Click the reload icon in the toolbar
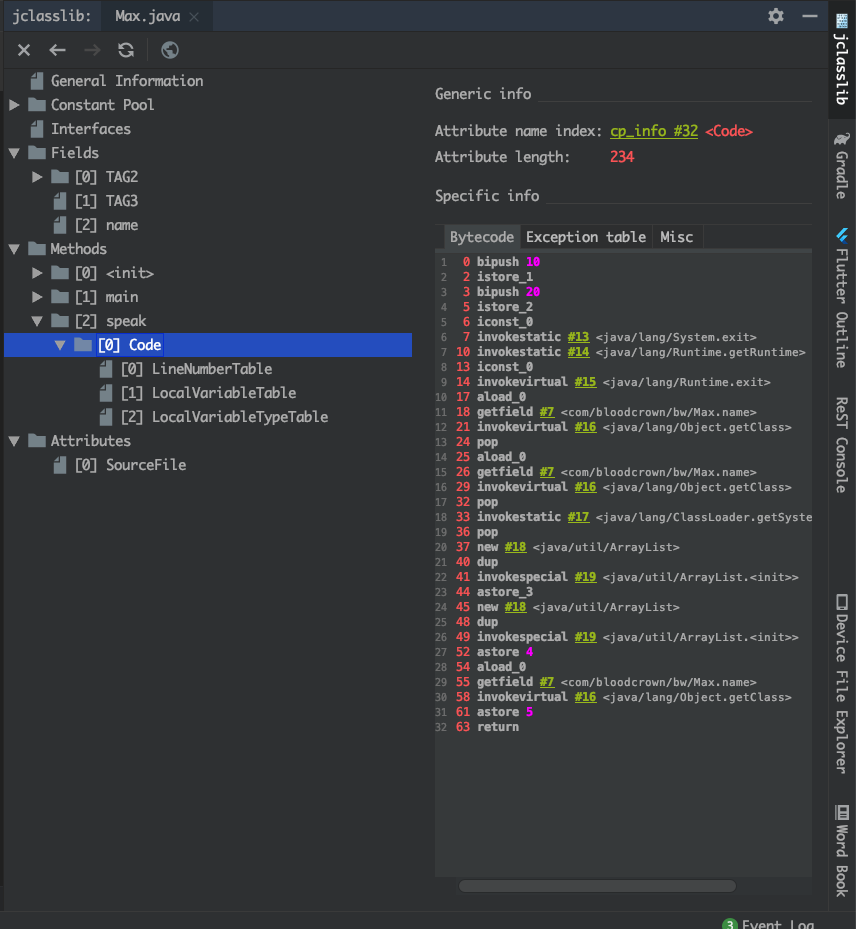This screenshot has height=929, width=856. click(125, 50)
